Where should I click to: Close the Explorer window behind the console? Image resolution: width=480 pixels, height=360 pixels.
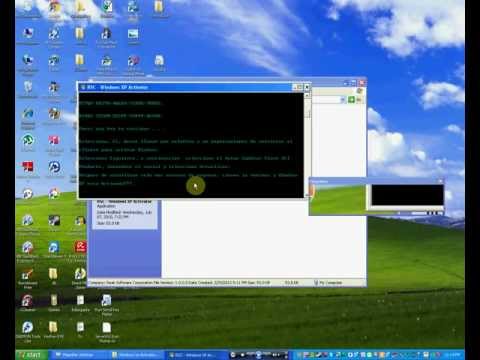362,82
